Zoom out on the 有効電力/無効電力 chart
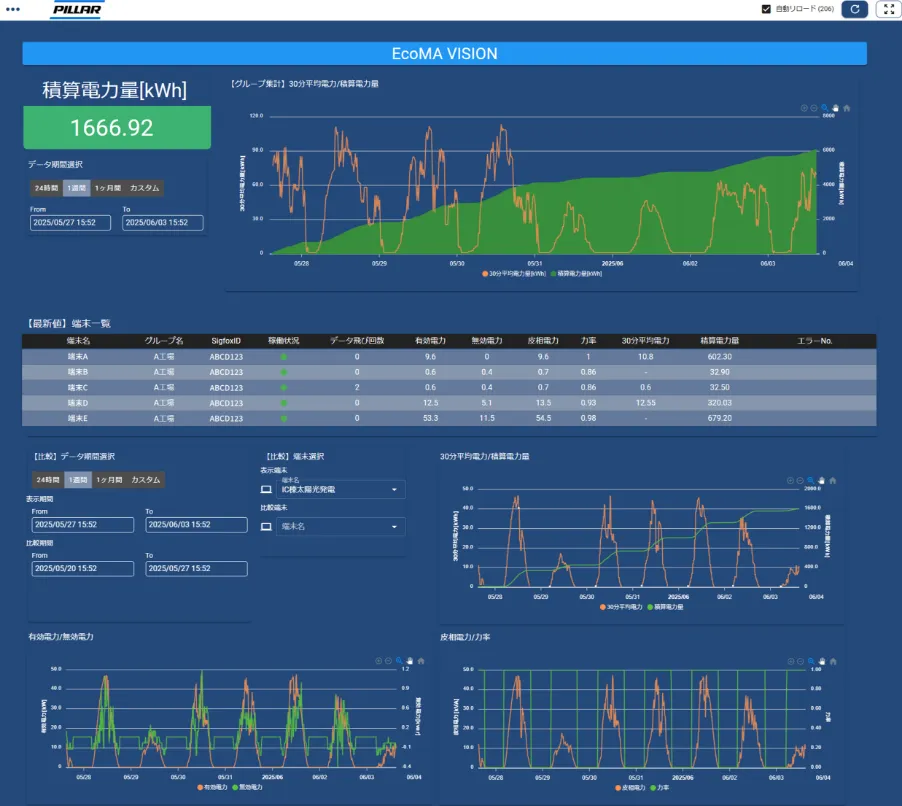The width and height of the screenshot is (902, 806). click(388, 661)
